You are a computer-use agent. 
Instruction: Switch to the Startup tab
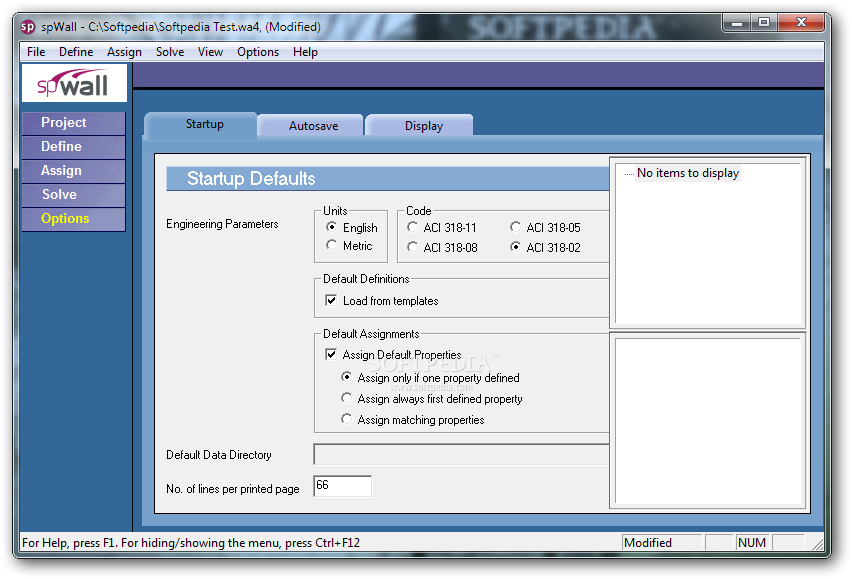pos(201,124)
